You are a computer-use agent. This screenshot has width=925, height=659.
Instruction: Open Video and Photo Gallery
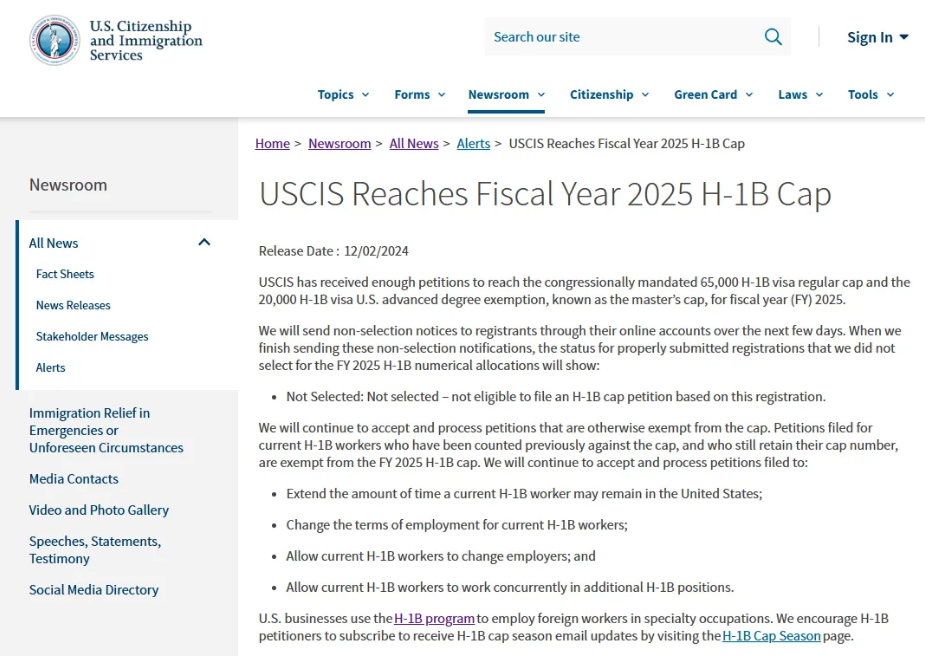click(x=99, y=510)
